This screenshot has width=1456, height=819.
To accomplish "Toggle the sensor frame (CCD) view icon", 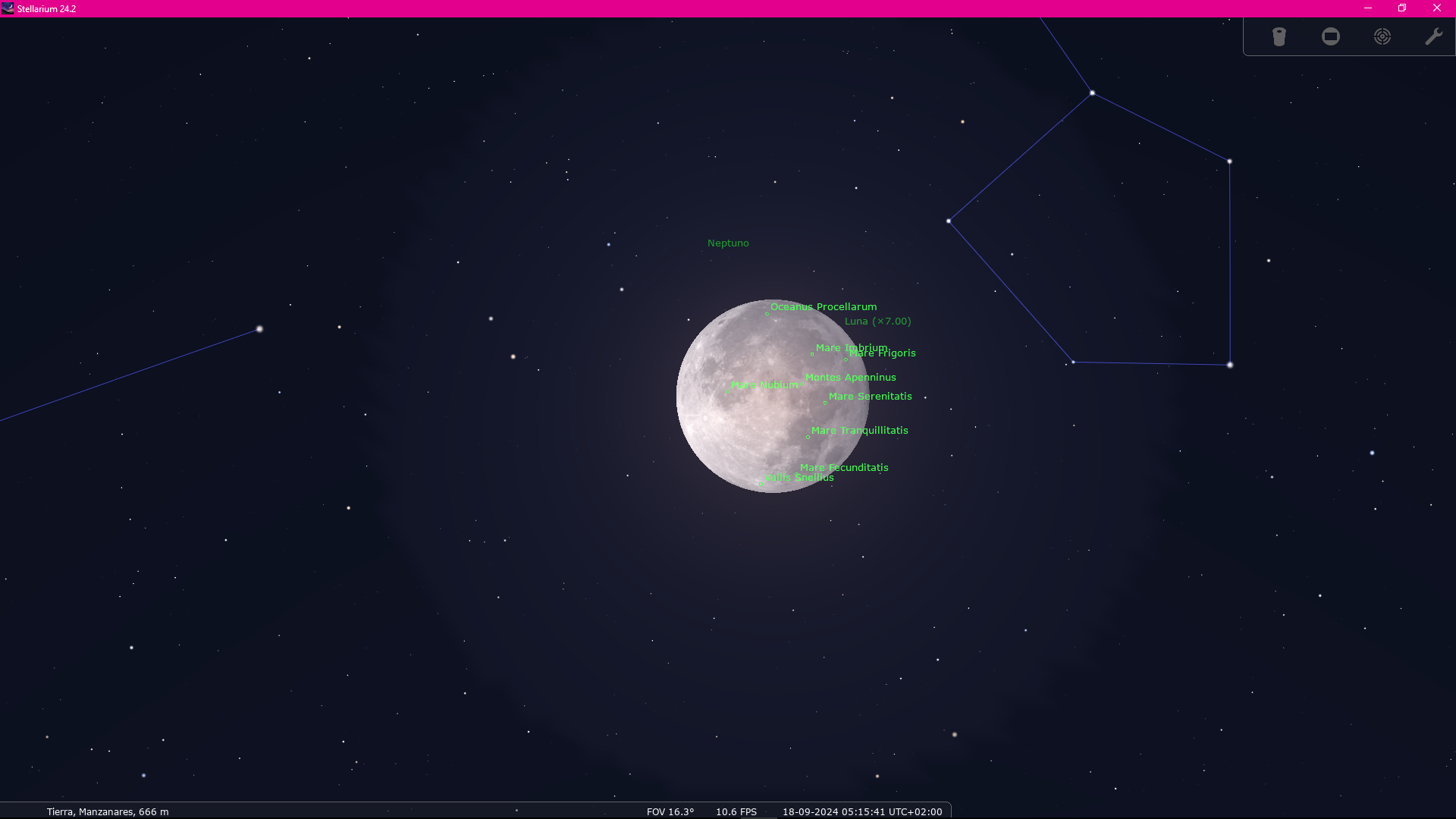I will [x=1331, y=36].
